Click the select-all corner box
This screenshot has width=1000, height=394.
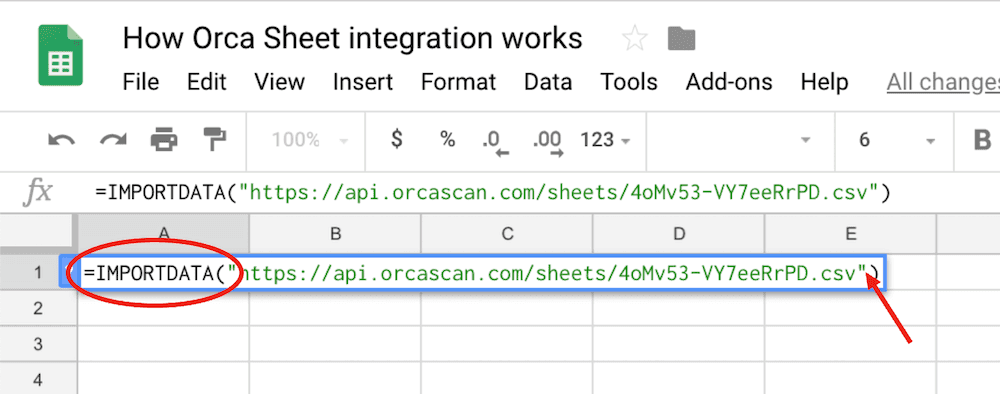(38, 233)
